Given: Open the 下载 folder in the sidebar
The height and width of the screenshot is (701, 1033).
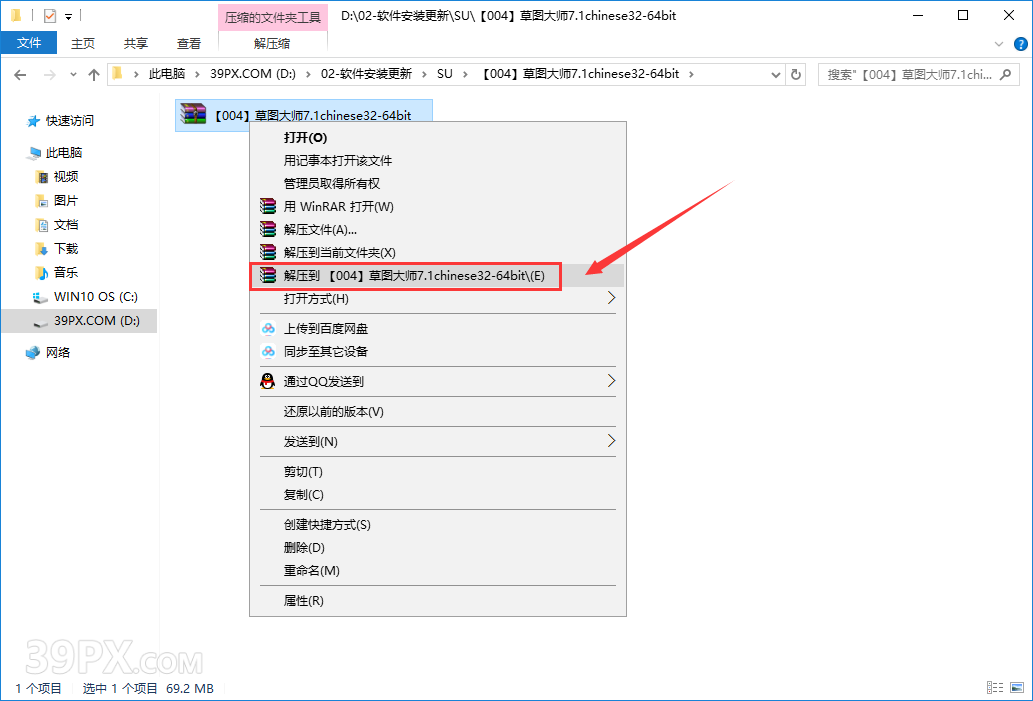Looking at the screenshot, I should pos(68,248).
